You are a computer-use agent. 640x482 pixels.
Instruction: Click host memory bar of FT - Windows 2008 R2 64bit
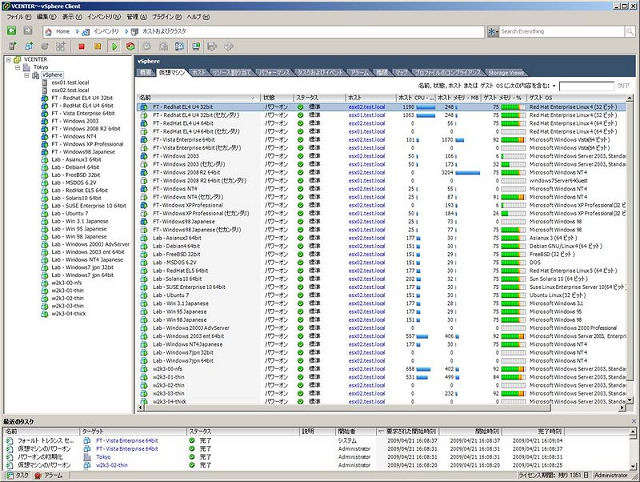pyautogui.click(x=468, y=173)
